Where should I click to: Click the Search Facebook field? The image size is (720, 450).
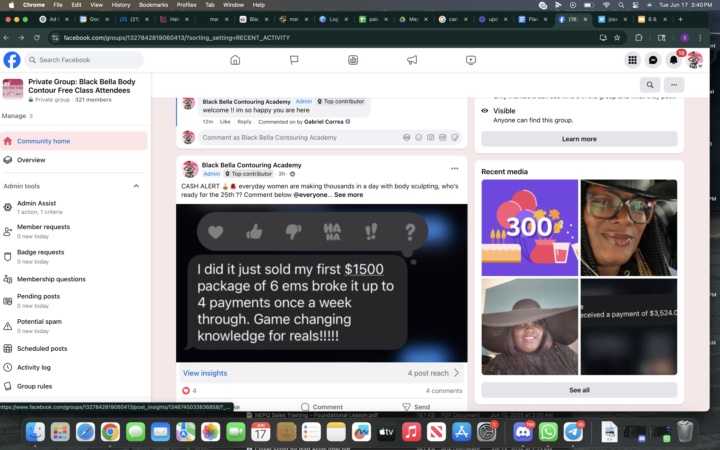pos(84,60)
